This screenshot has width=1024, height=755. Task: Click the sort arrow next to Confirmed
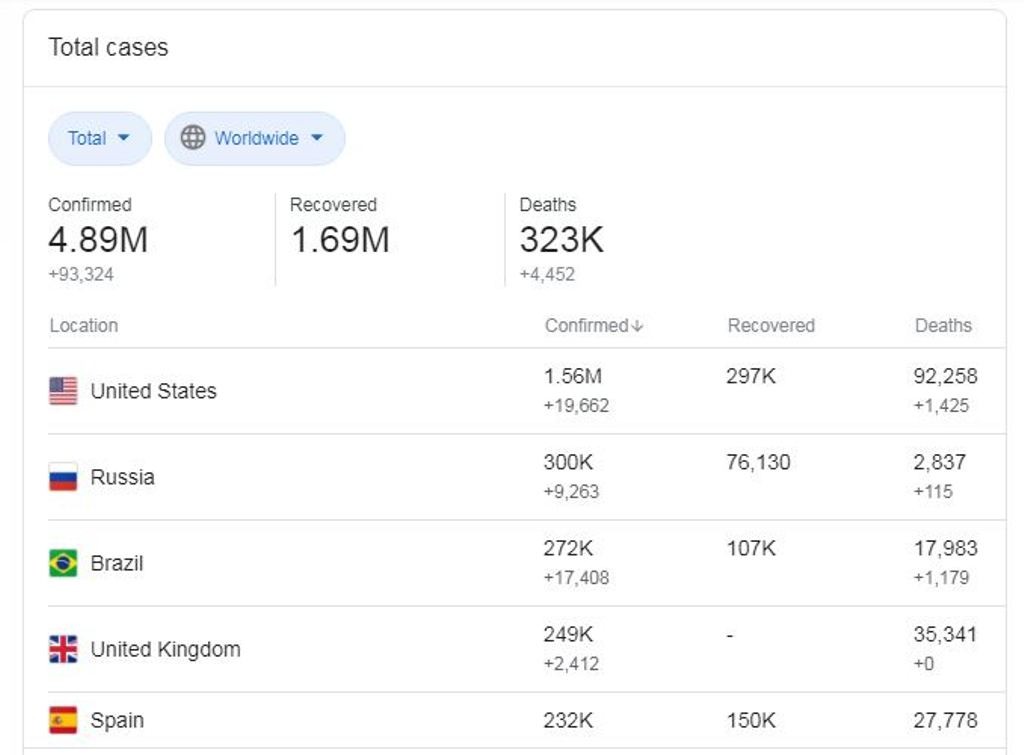coord(637,326)
